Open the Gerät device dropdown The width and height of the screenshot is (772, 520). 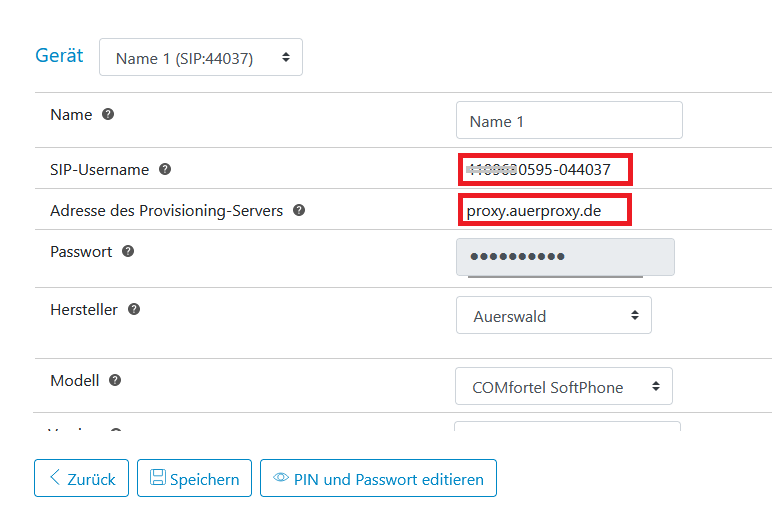201,57
